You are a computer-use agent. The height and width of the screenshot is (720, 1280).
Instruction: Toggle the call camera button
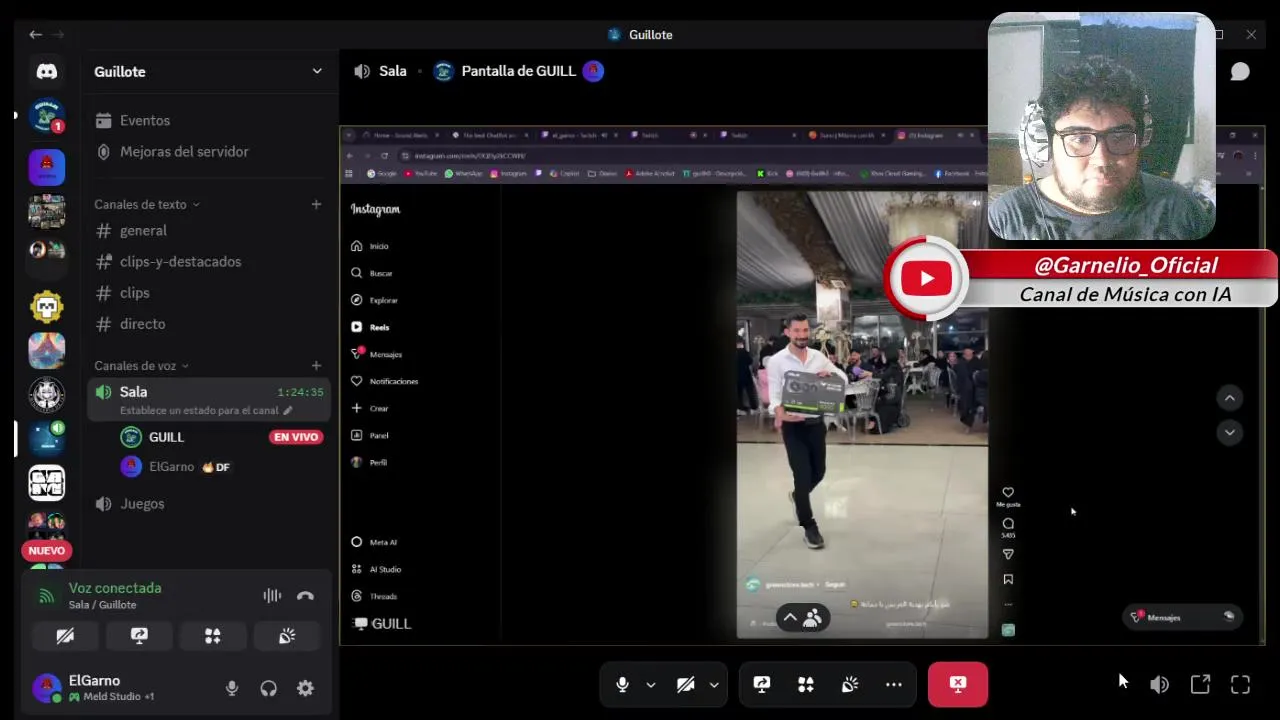pyautogui.click(x=685, y=684)
